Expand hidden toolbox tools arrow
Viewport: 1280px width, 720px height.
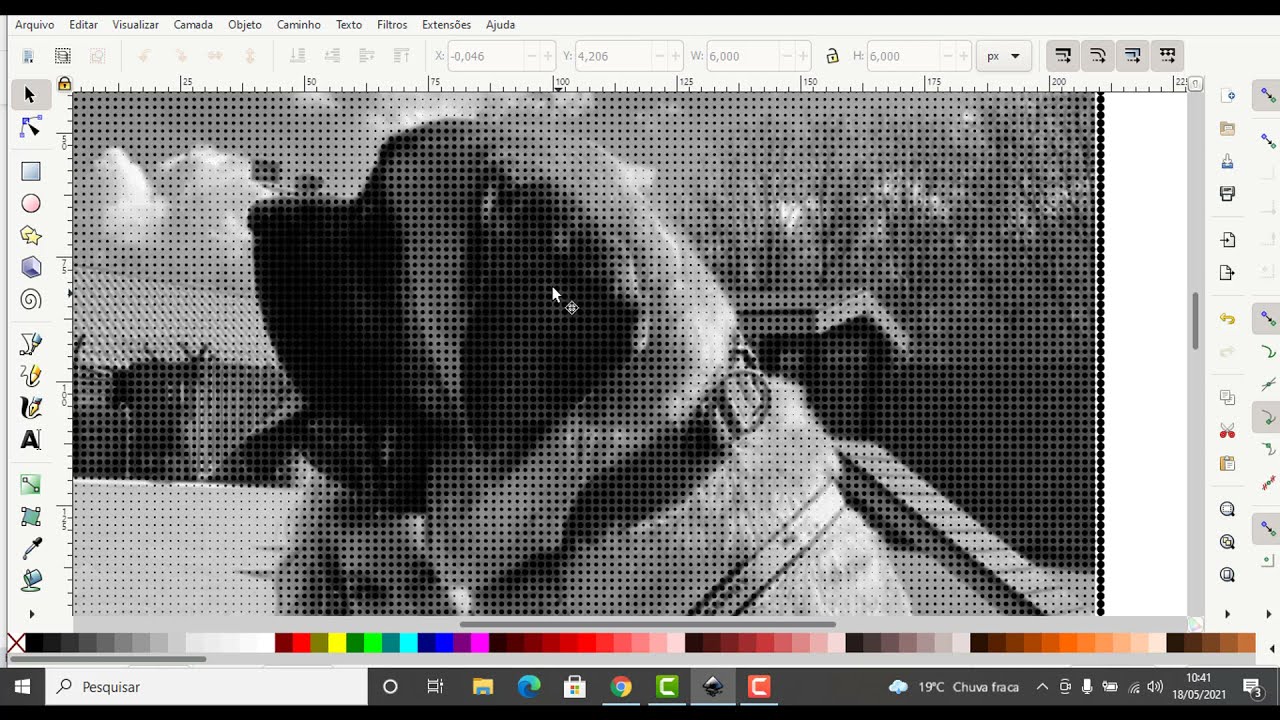click(31, 614)
